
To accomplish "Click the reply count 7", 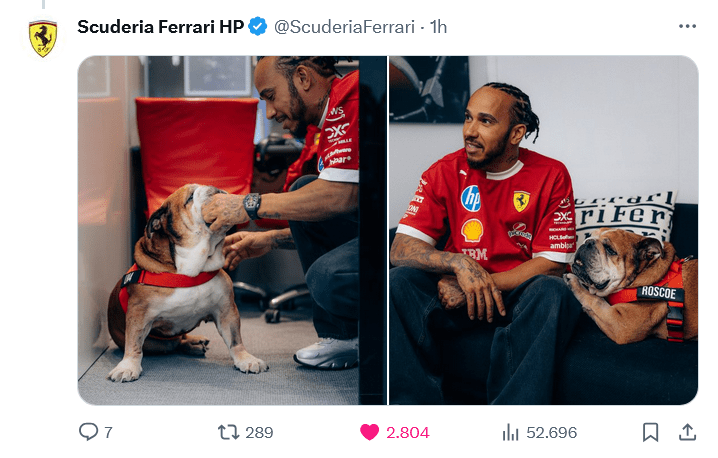I will coord(108,432).
